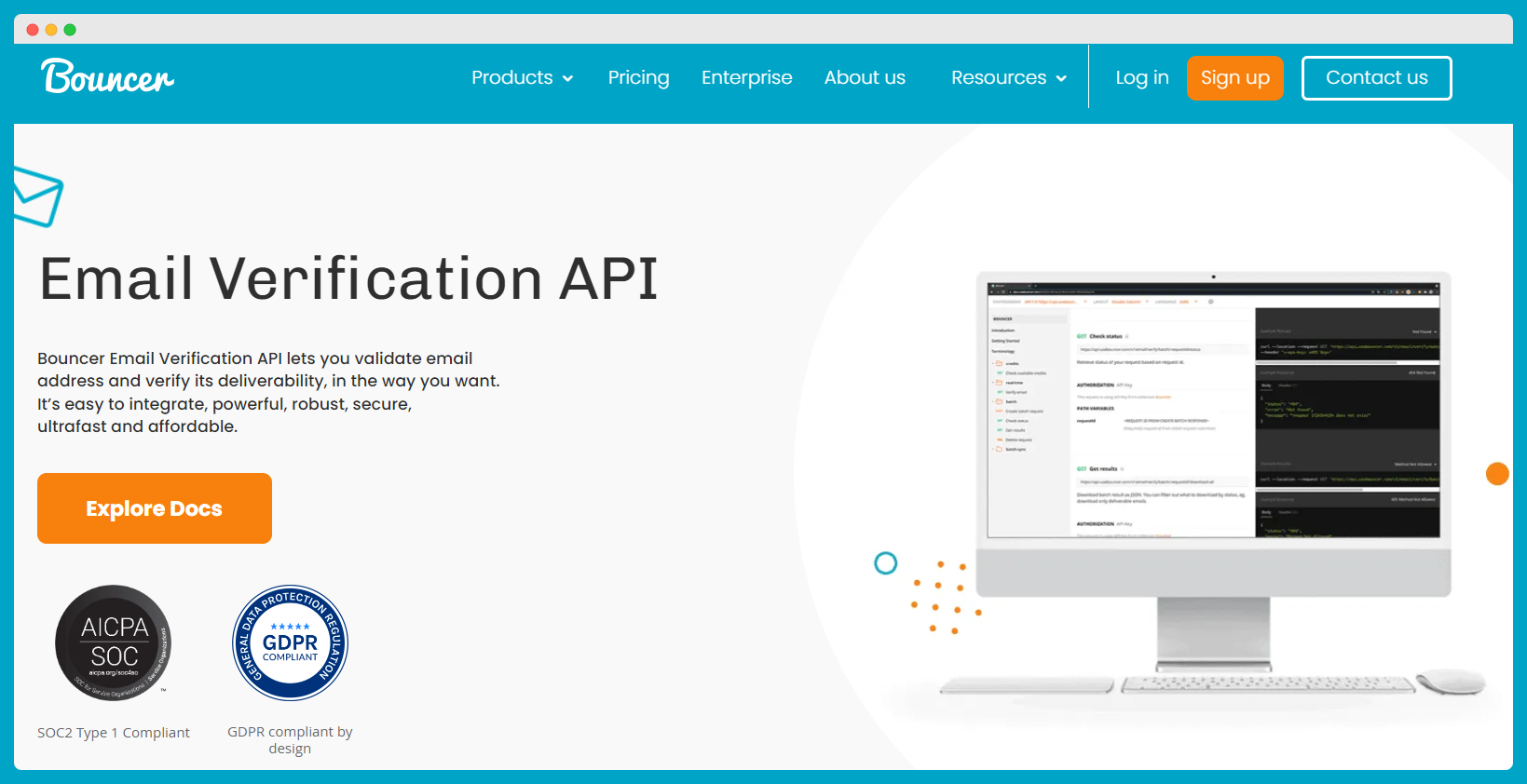Click the GDPR Compliant badge
The height and width of the screenshot is (784, 1527).
pyautogui.click(x=290, y=642)
